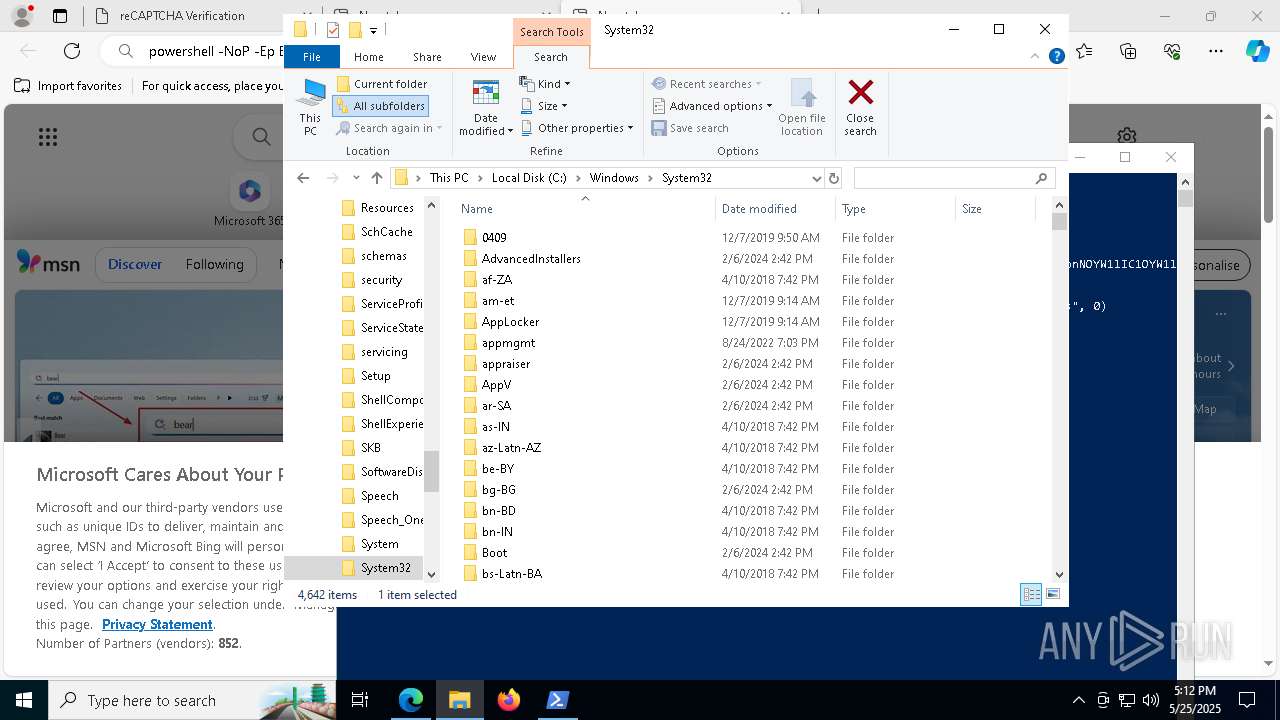Go up one folder level arrow
This screenshot has height=720, width=1280.
coord(376,178)
